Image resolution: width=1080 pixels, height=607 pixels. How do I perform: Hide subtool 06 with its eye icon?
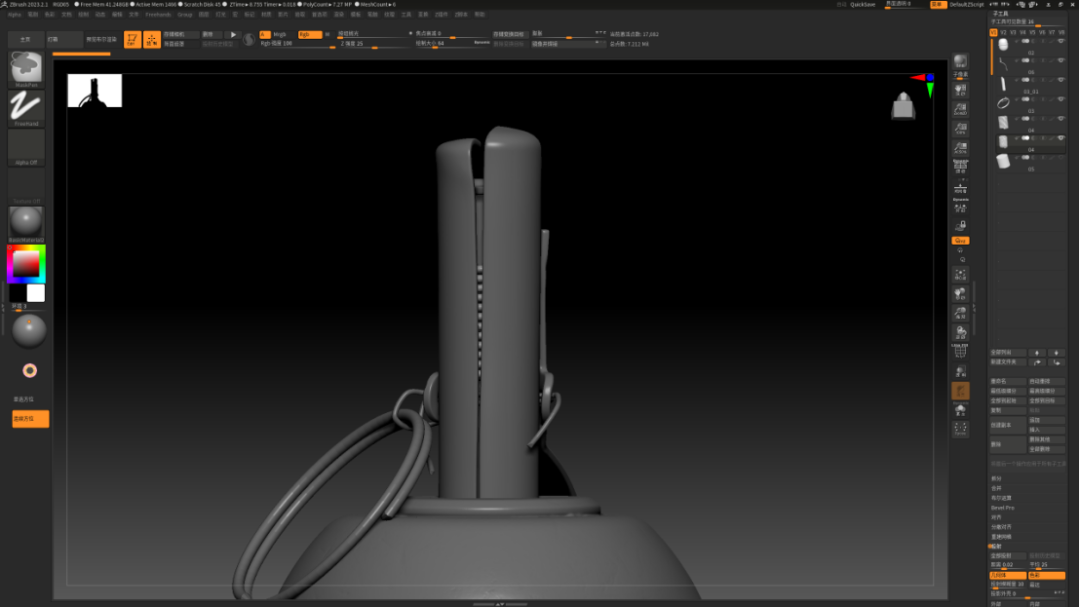[x=1061, y=61]
